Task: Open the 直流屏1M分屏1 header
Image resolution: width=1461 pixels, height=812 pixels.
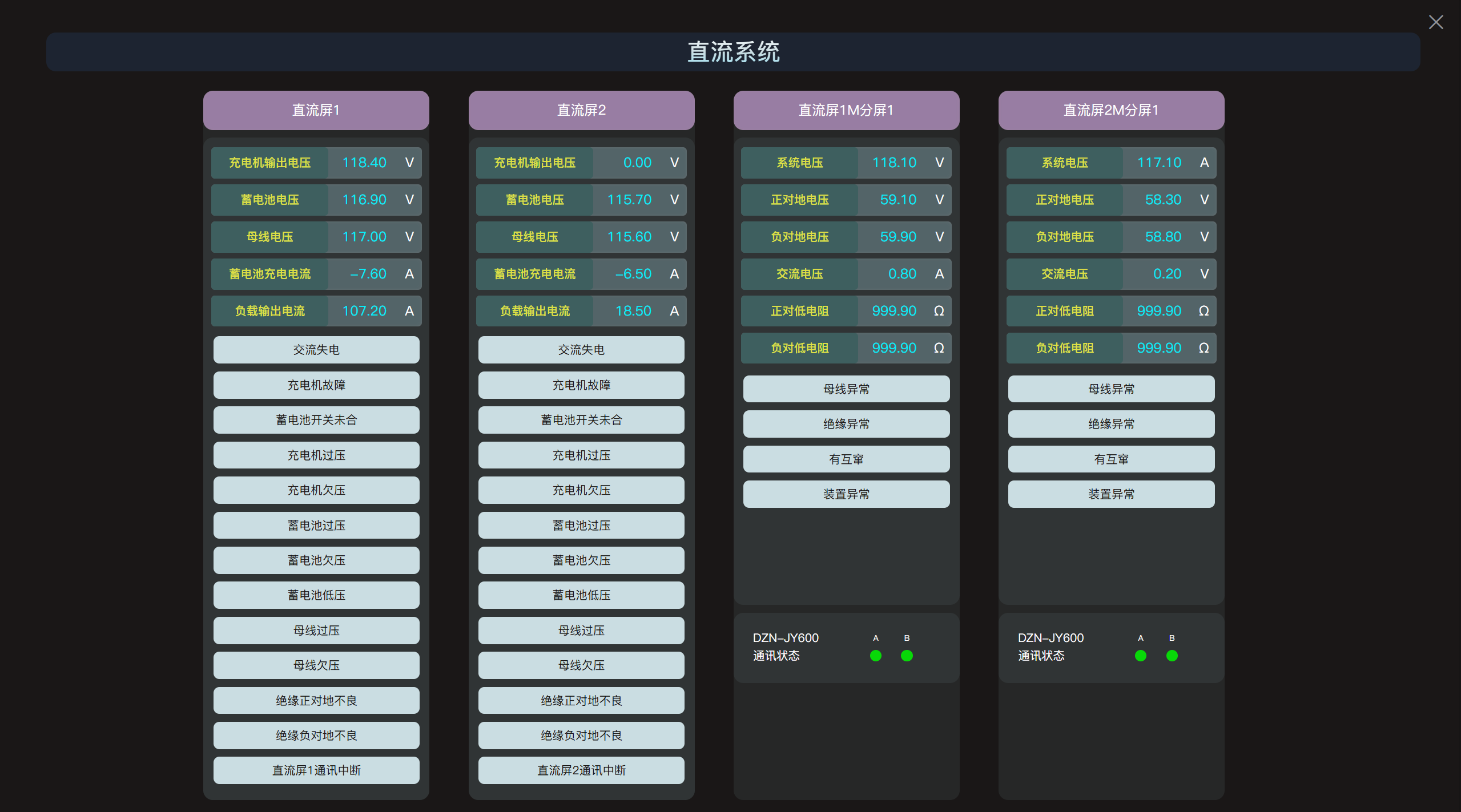Action: (x=846, y=110)
